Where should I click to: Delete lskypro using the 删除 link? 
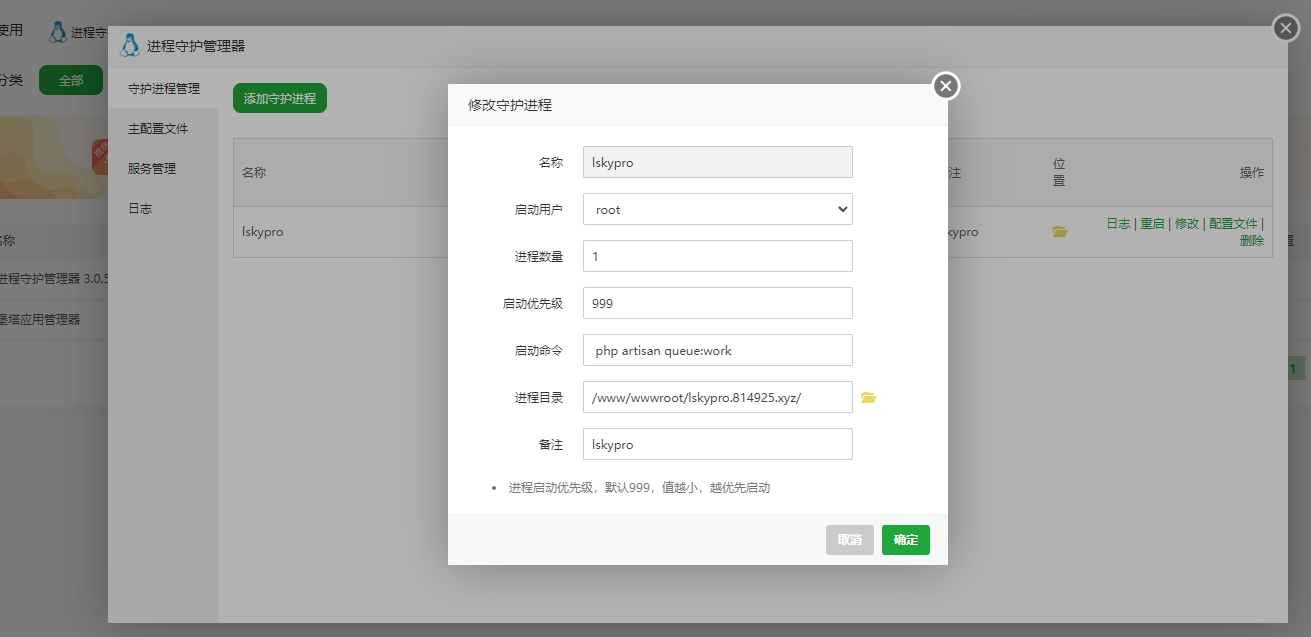point(1251,240)
